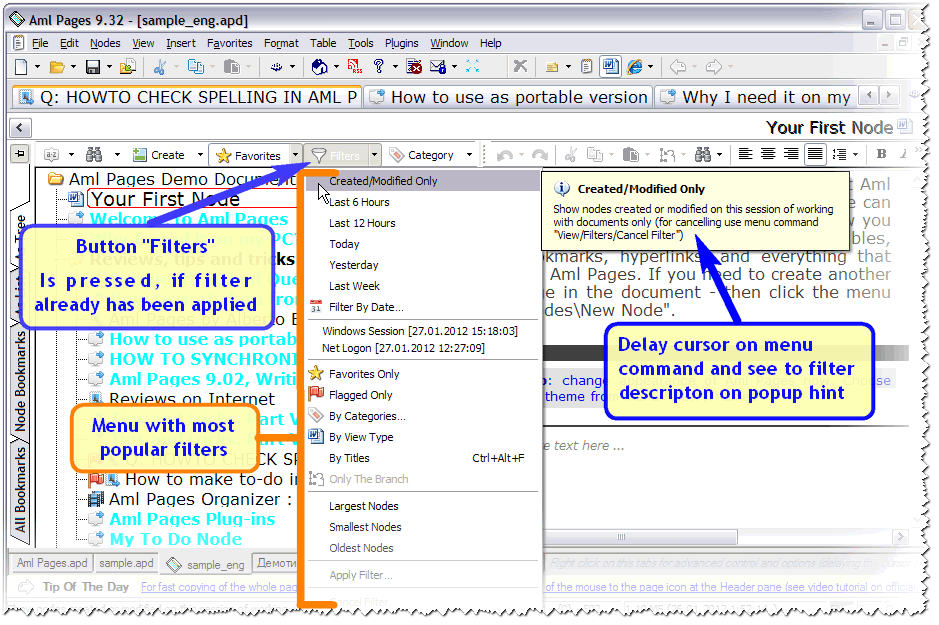
Task: Open the dropdown arrow beside New document
Action: pos(37,67)
